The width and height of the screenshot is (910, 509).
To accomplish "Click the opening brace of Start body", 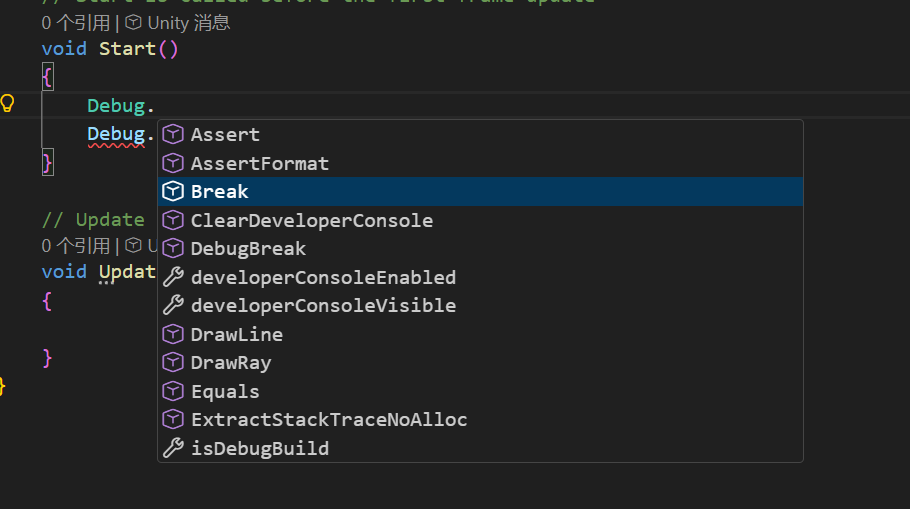I will tap(48, 77).
